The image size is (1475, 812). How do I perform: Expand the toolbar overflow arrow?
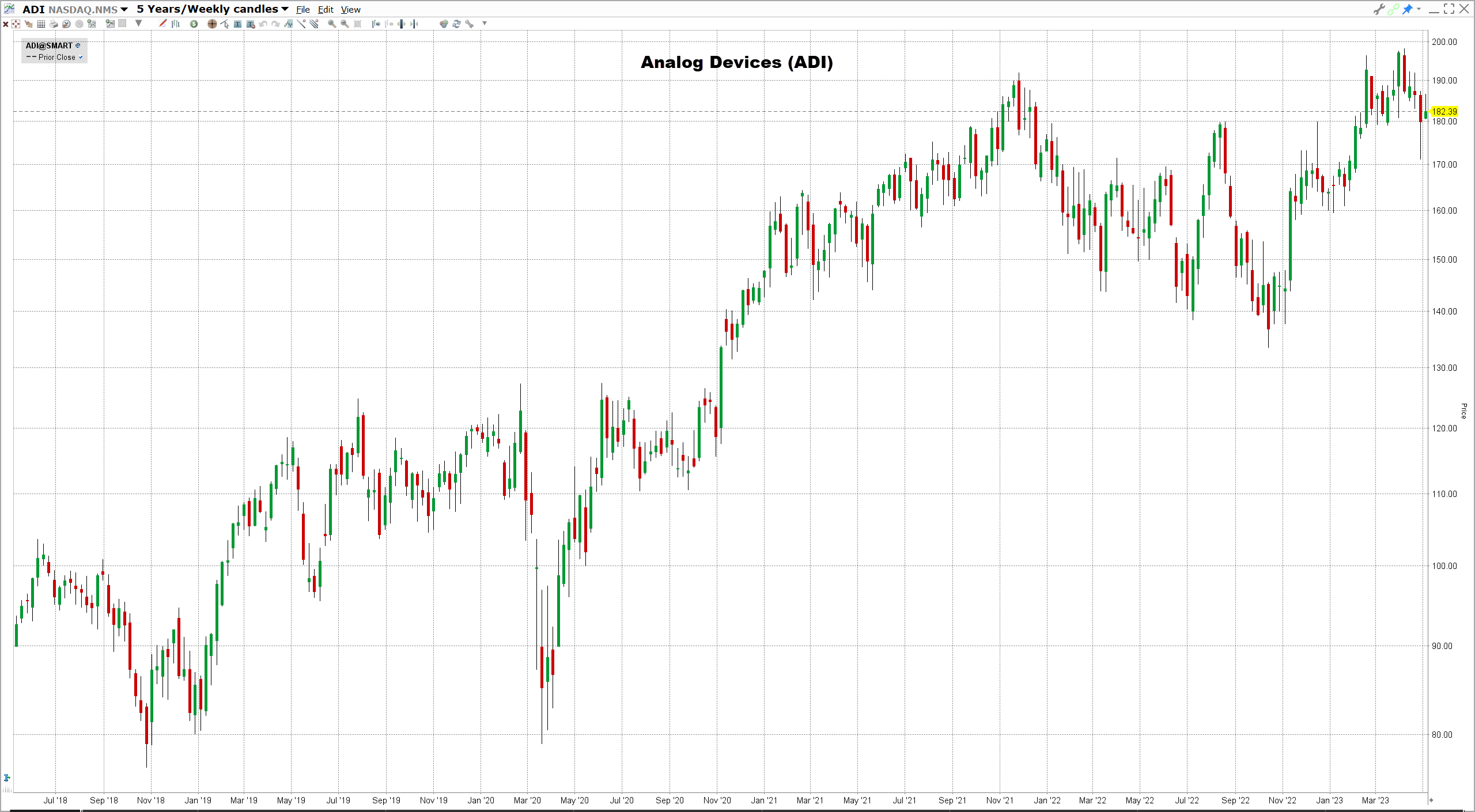(x=485, y=24)
